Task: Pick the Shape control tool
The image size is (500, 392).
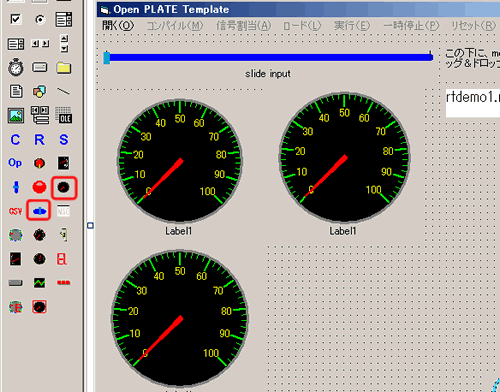Action: pyautogui.click(x=40, y=91)
